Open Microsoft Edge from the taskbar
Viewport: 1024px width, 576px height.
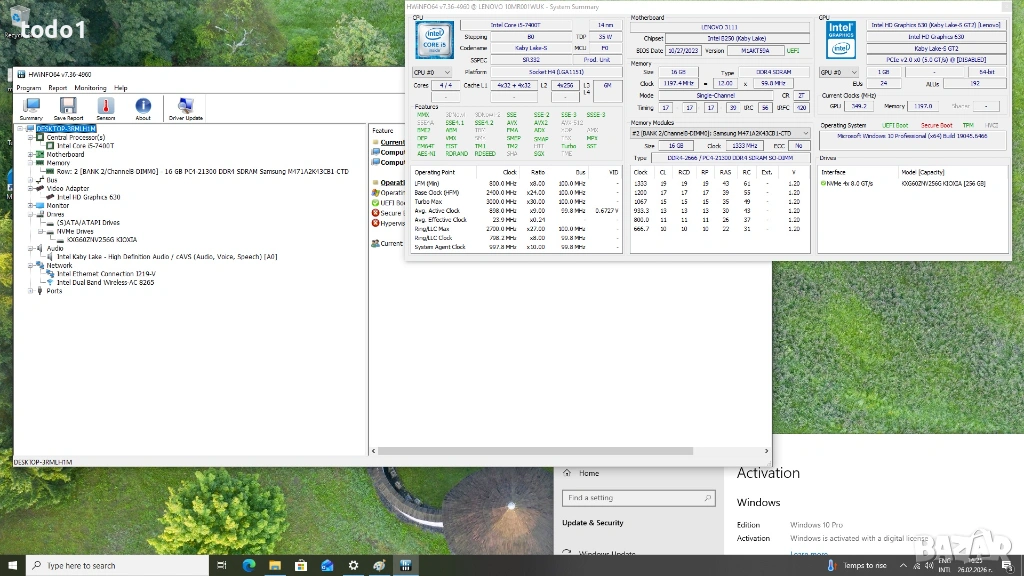click(x=249, y=565)
